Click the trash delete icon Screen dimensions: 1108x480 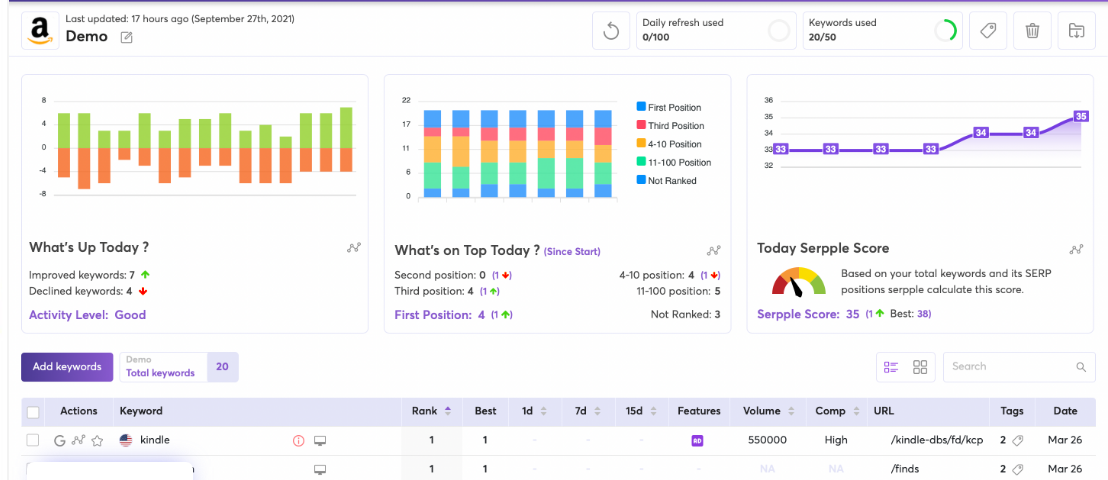click(x=1032, y=31)
